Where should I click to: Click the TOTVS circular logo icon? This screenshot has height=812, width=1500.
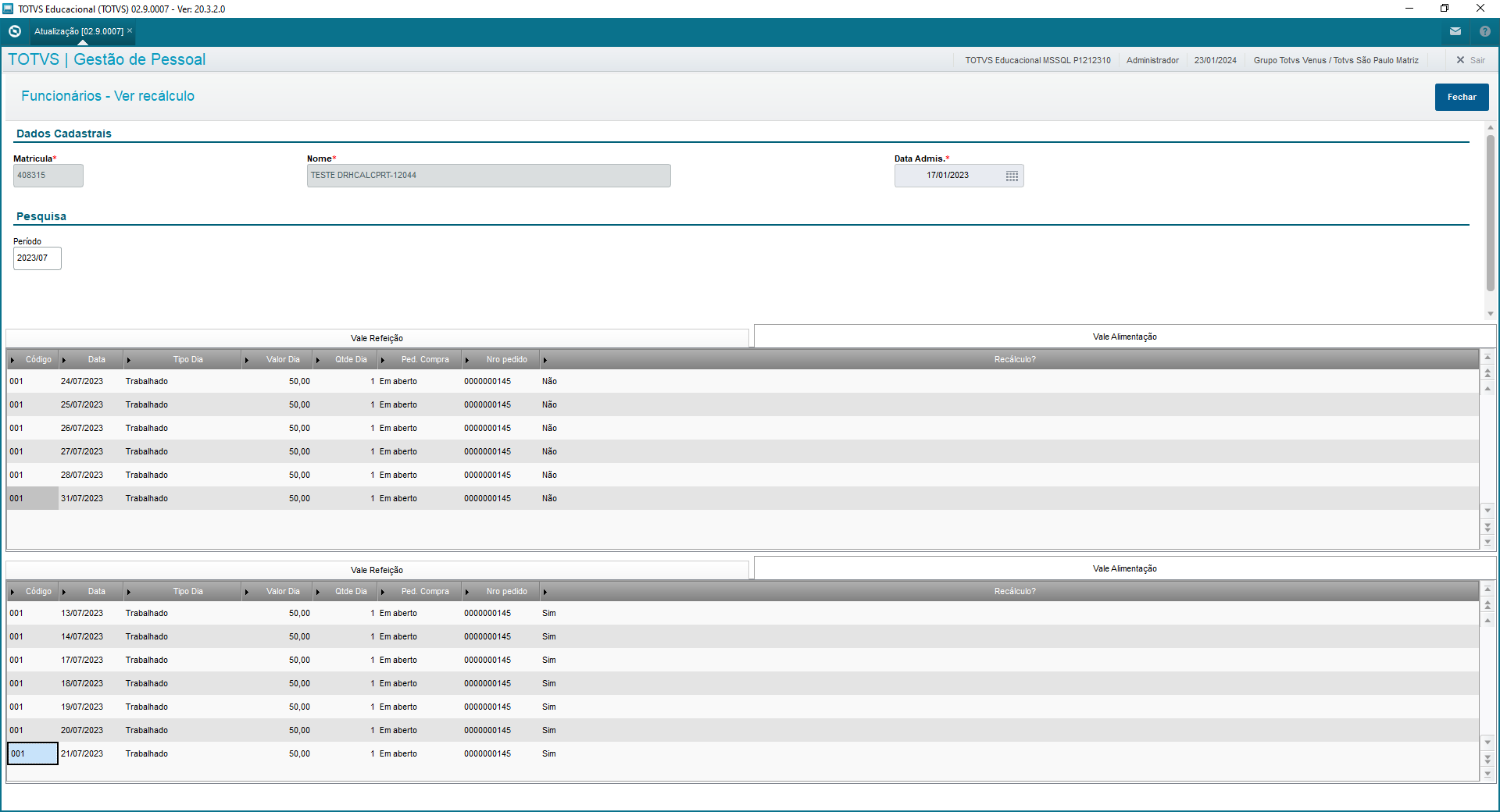click(15, 31)
